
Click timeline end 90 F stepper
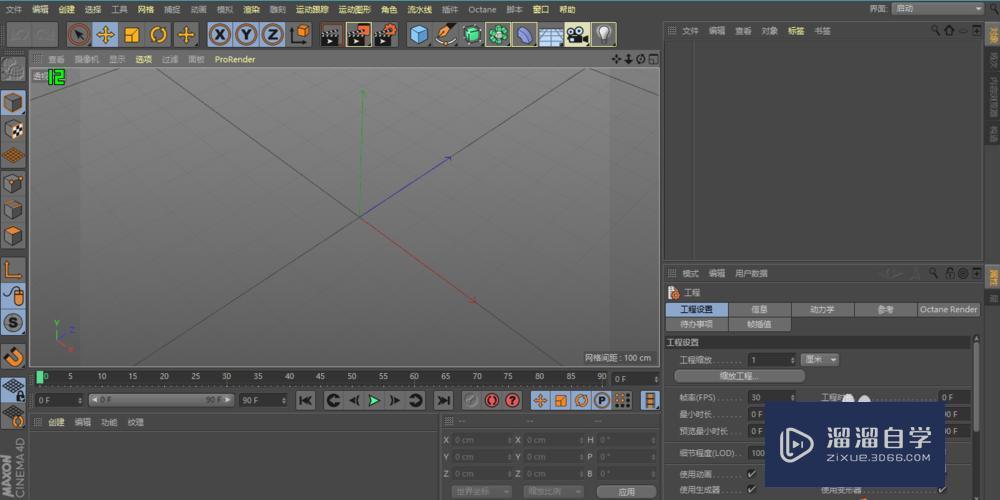(x=283, y=401)
